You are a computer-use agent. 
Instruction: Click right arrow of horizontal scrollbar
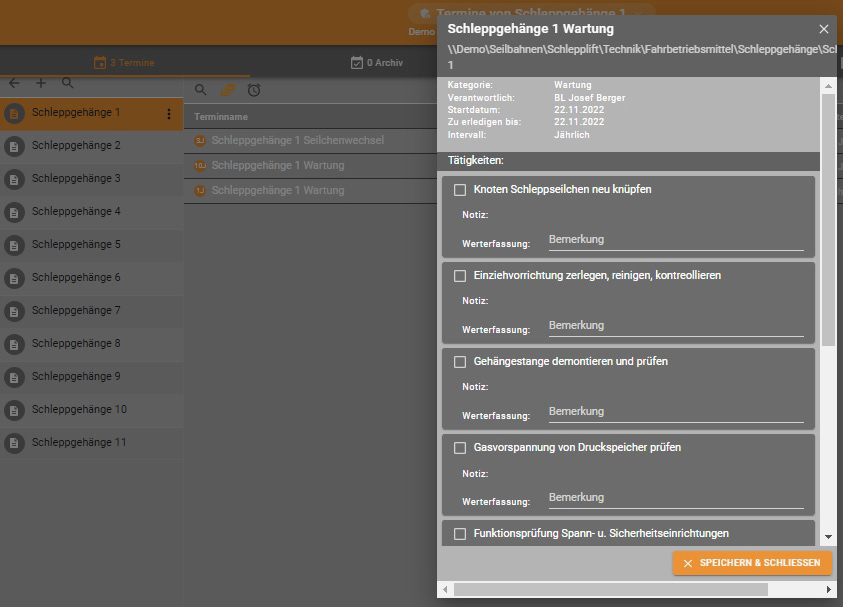828,590
